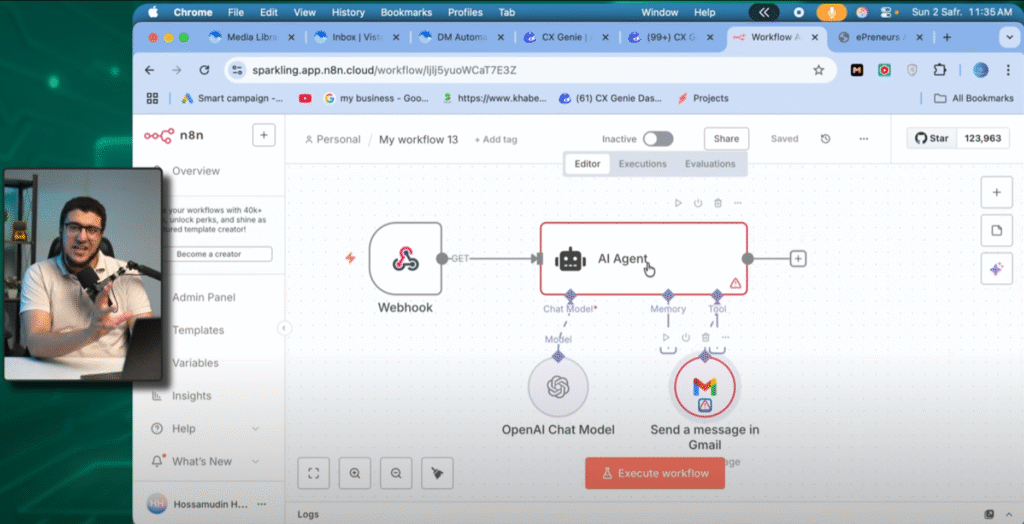Inspect the AI Agent warning triangle
Viewport: 1024px width, 524px height.
click(x=735, y=283)
